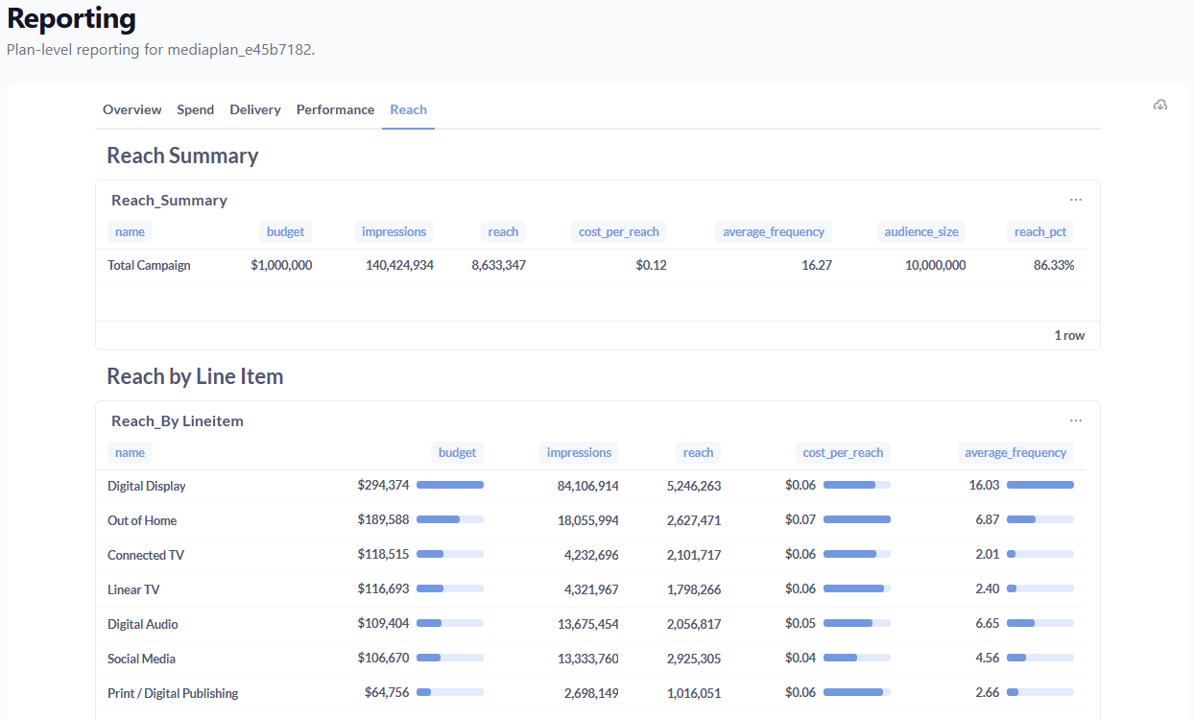Select the Linear TV row name
The width and height of the screenshot is (1194, 720).
[x=133, y=589]
